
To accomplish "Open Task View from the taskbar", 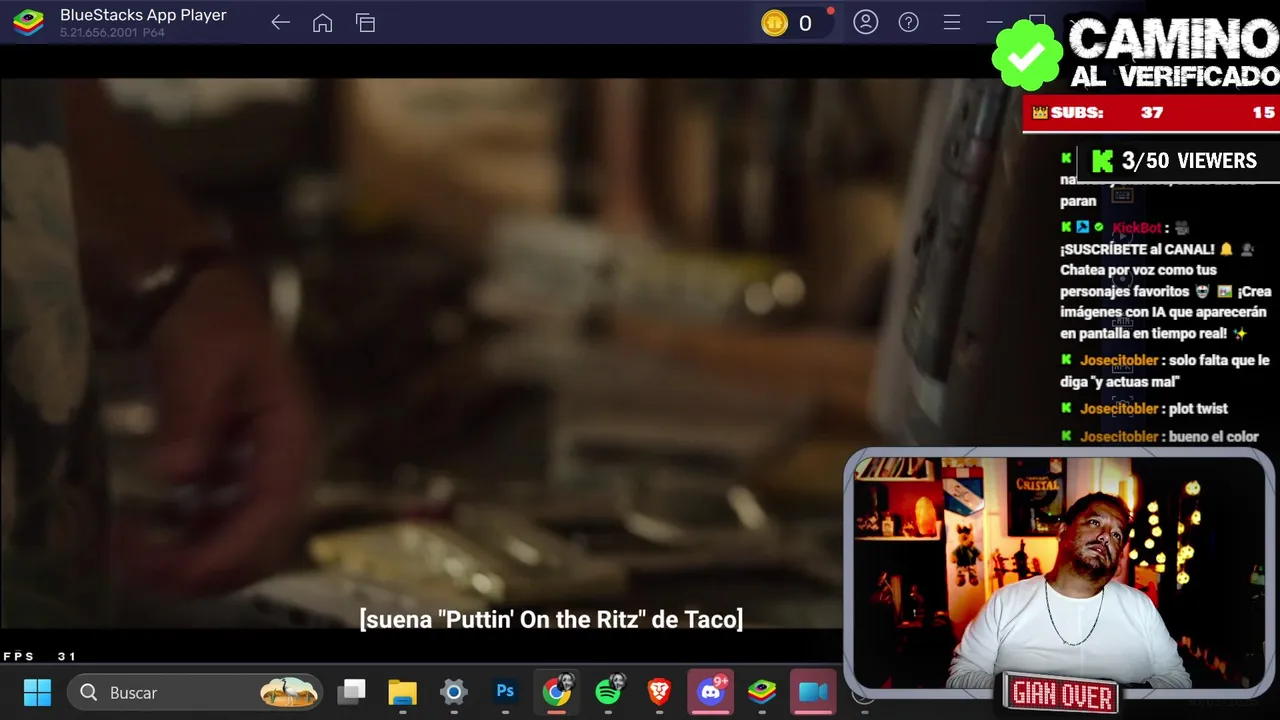I will [352, 692].
